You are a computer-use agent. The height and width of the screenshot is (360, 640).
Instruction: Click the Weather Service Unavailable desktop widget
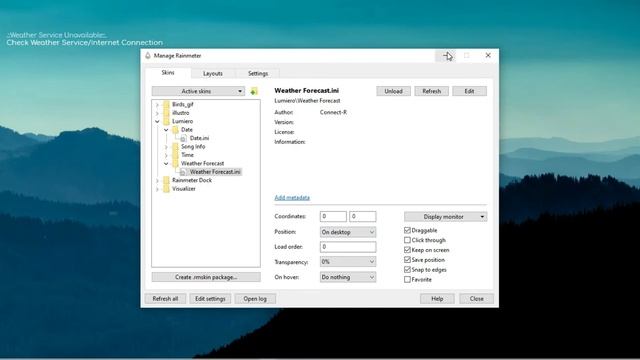(84, 39)
